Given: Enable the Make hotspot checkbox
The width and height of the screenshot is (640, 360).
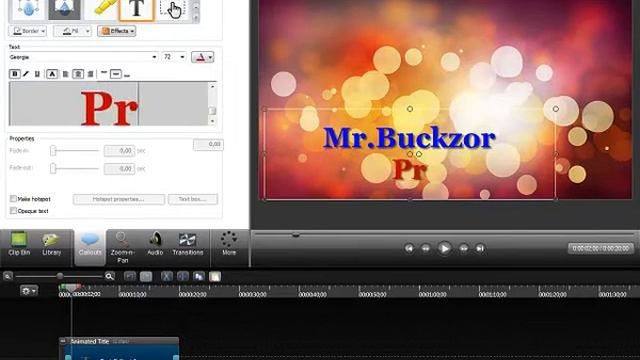Looking at the screenshot, I should pos(13,199).
